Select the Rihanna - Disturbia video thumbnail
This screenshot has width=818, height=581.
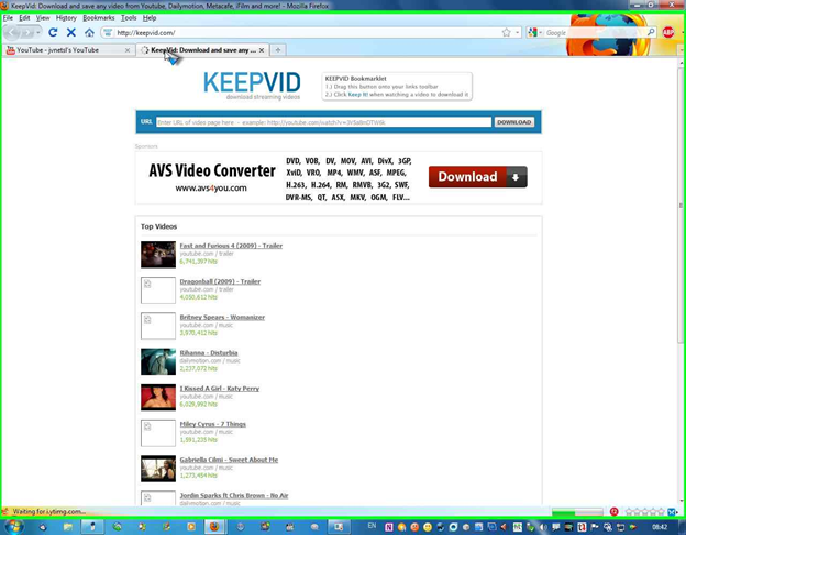pos(158,361)
